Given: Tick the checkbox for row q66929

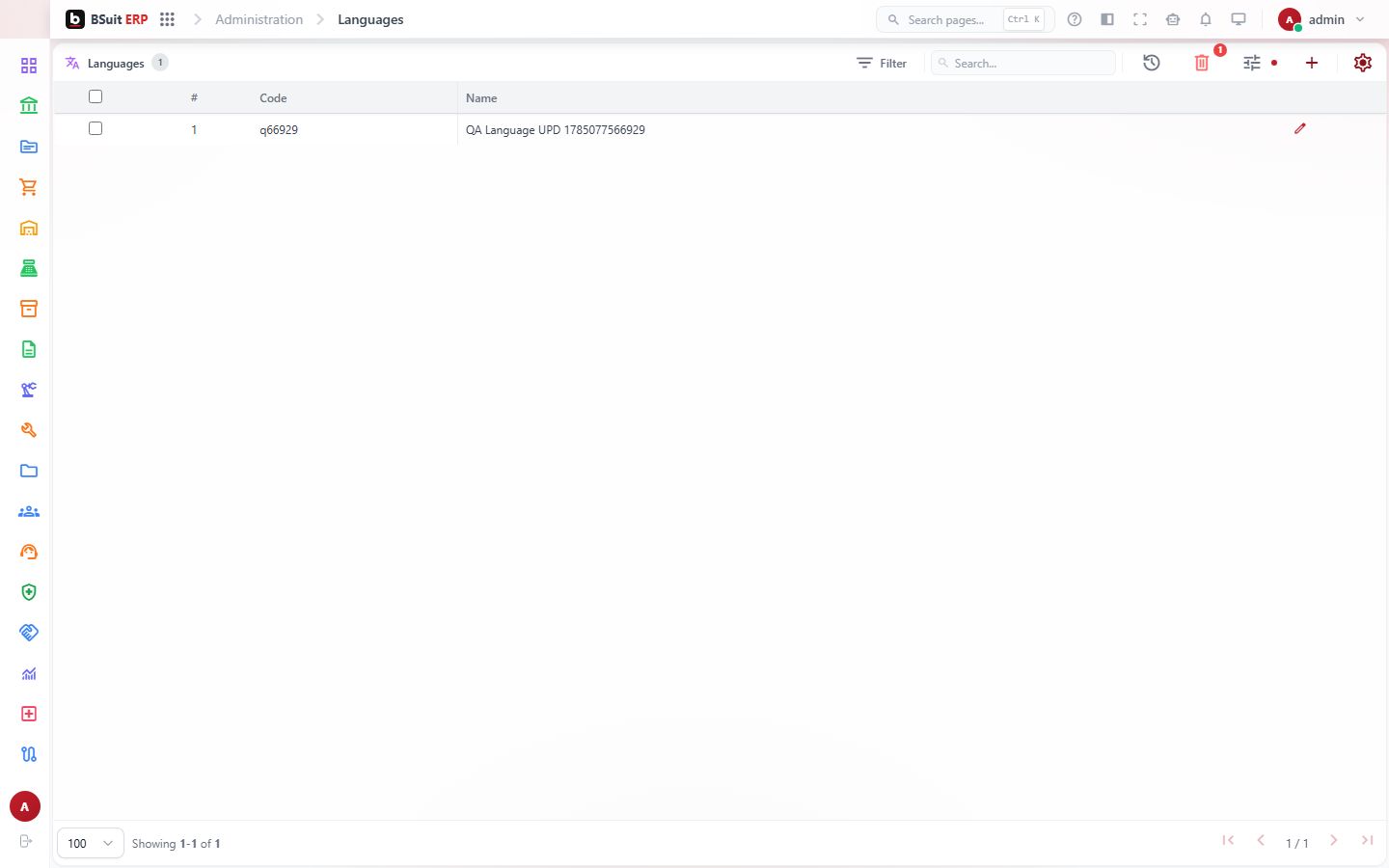Looking at the screenshot, I should coord(95,128).
